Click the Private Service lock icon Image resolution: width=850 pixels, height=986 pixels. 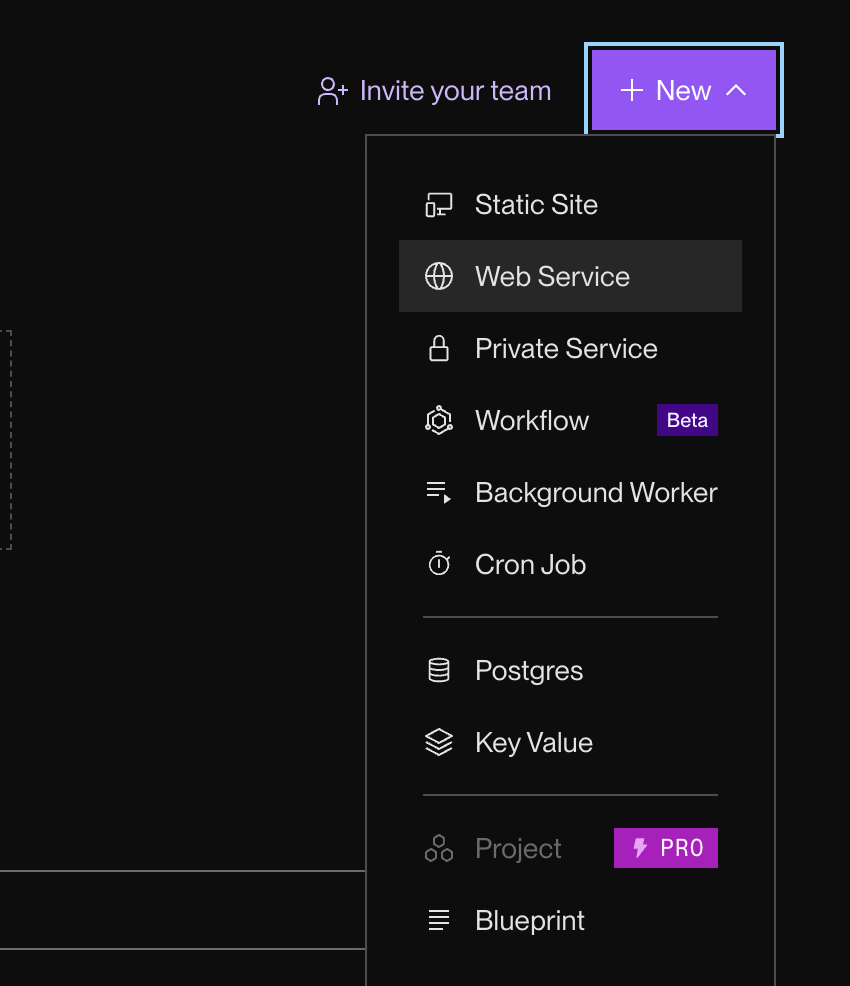439,348
